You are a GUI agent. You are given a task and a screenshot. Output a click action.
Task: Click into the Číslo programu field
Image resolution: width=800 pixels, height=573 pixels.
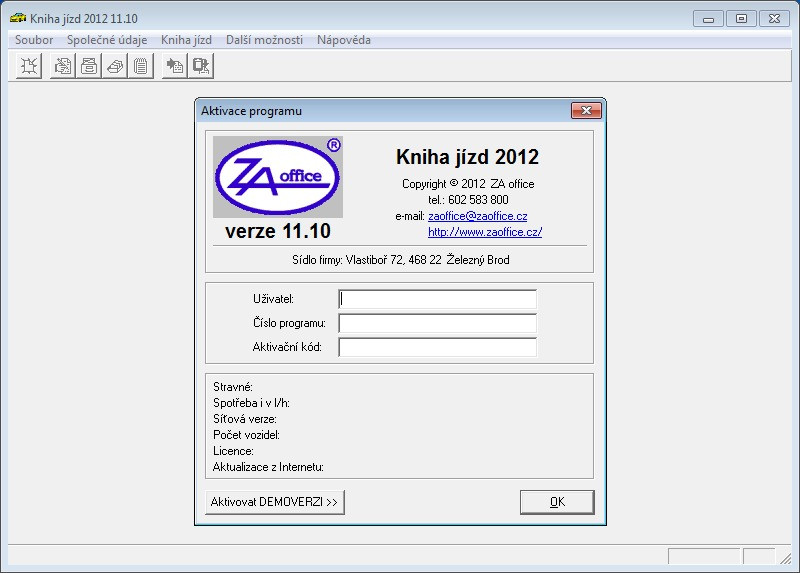click(x=437, y=323)
